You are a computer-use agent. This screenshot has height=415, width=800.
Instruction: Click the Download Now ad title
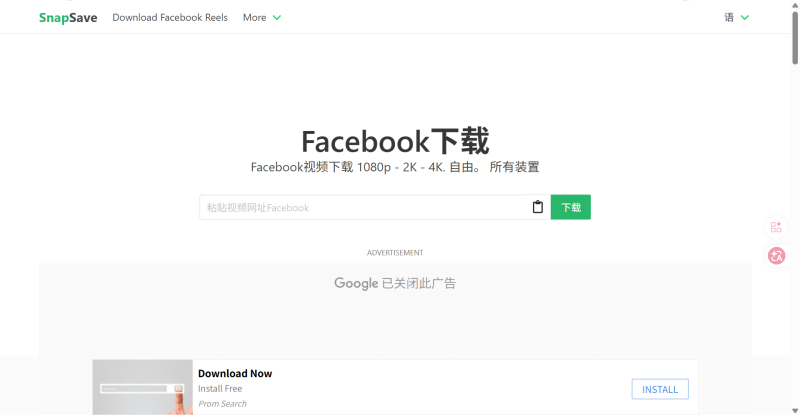tap(235, 374)
